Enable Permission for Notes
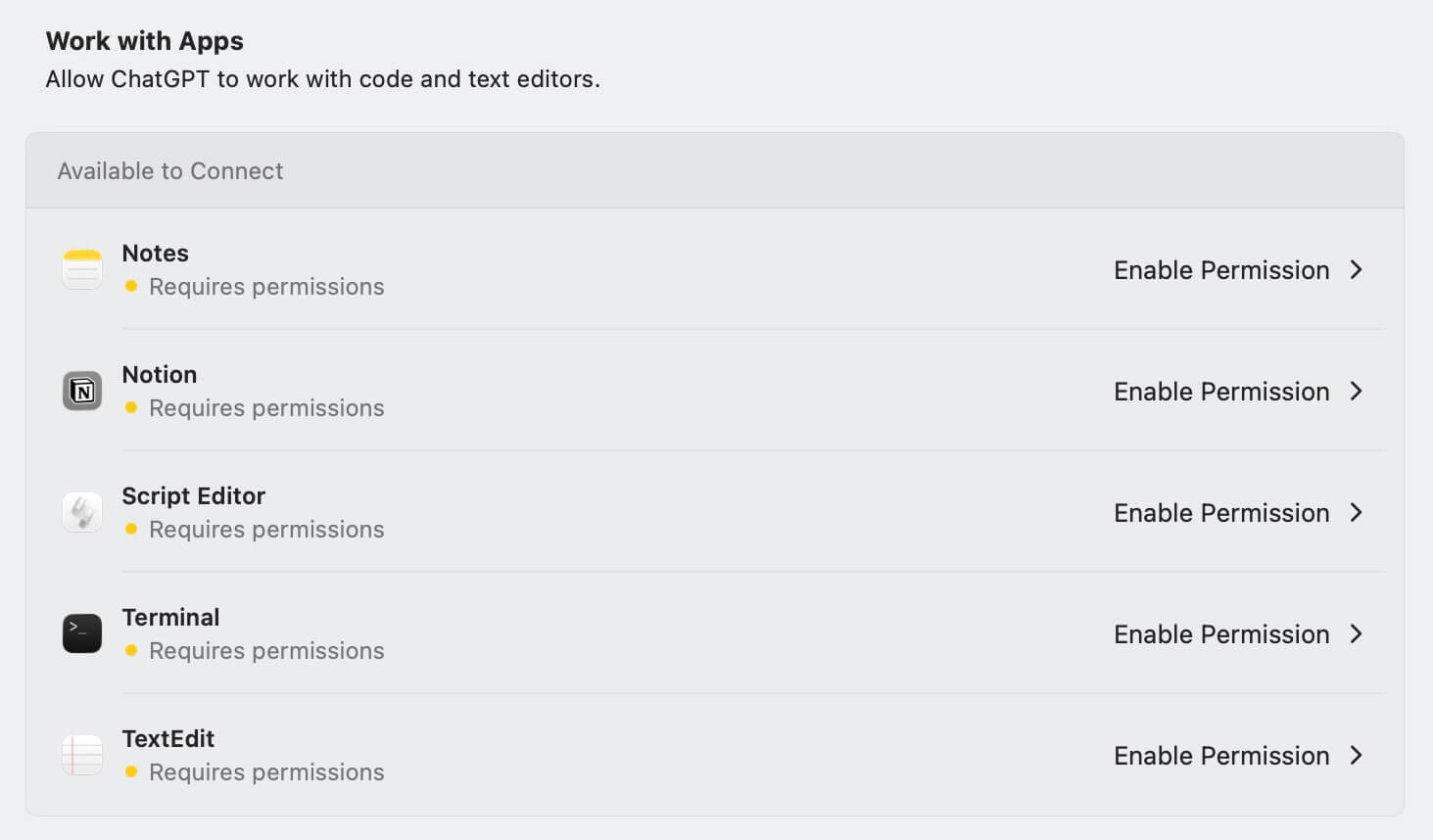Screen dimensions: 1433x840 (x=1221, y=270)
